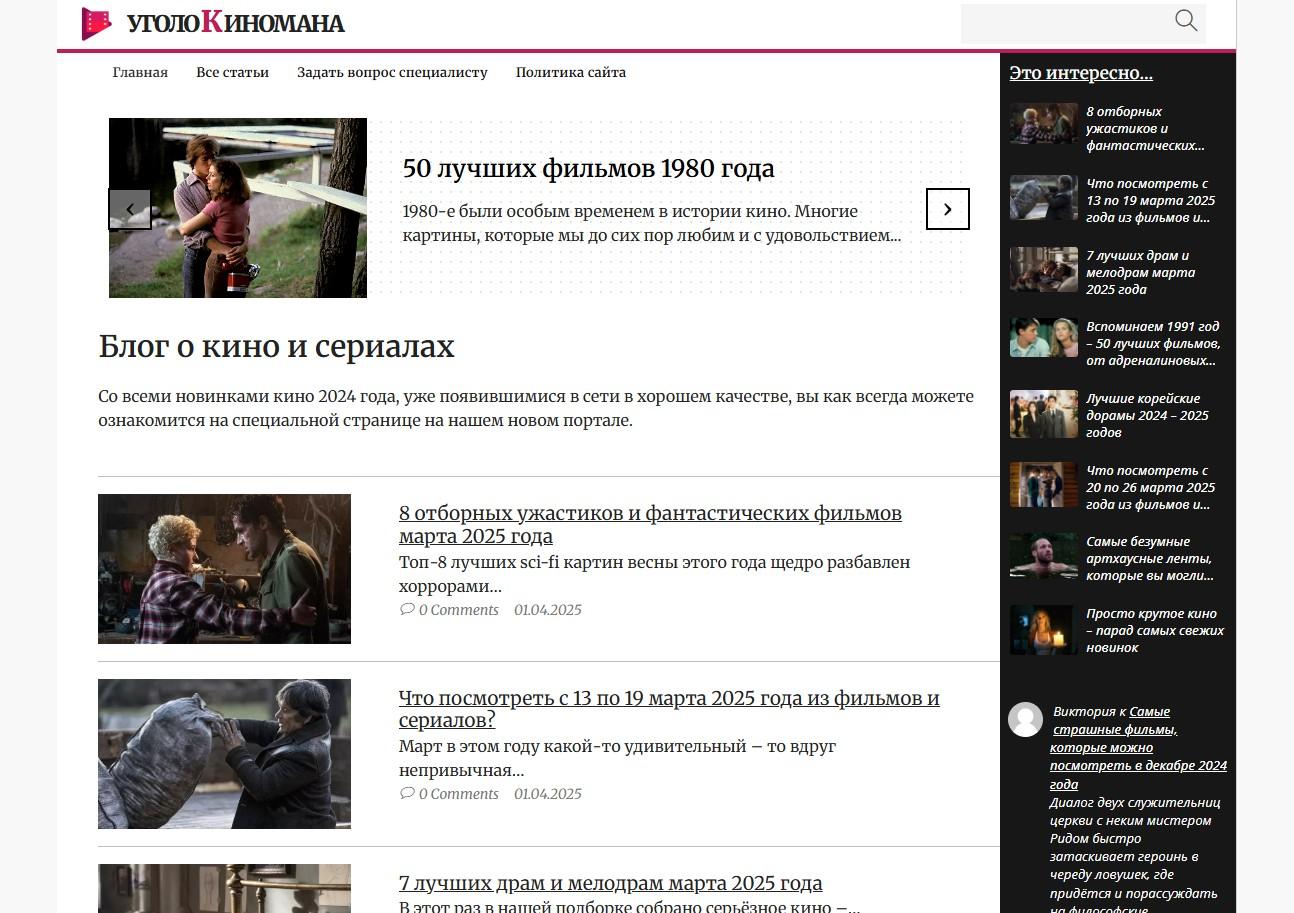Viewport: 1294px width, 913px height.
Task: Click the УголоКиномана site title
Action: tap(236, 23)
